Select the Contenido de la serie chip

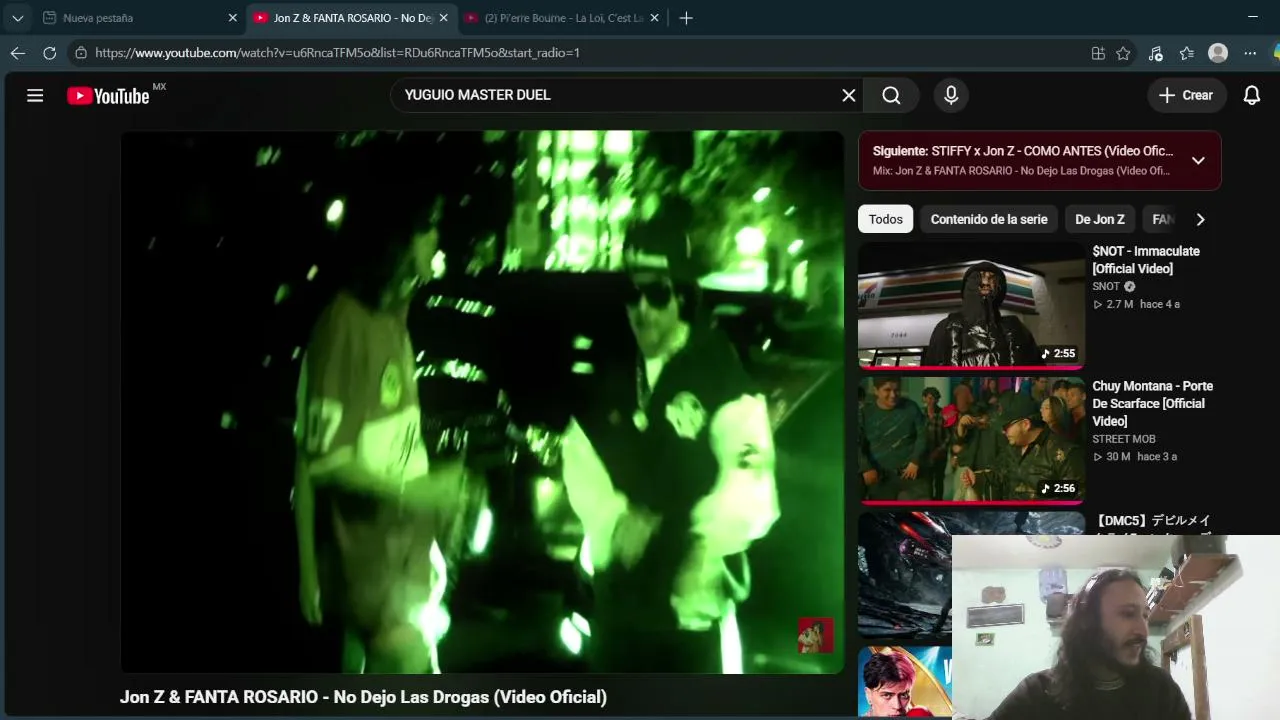coord(989,219)
